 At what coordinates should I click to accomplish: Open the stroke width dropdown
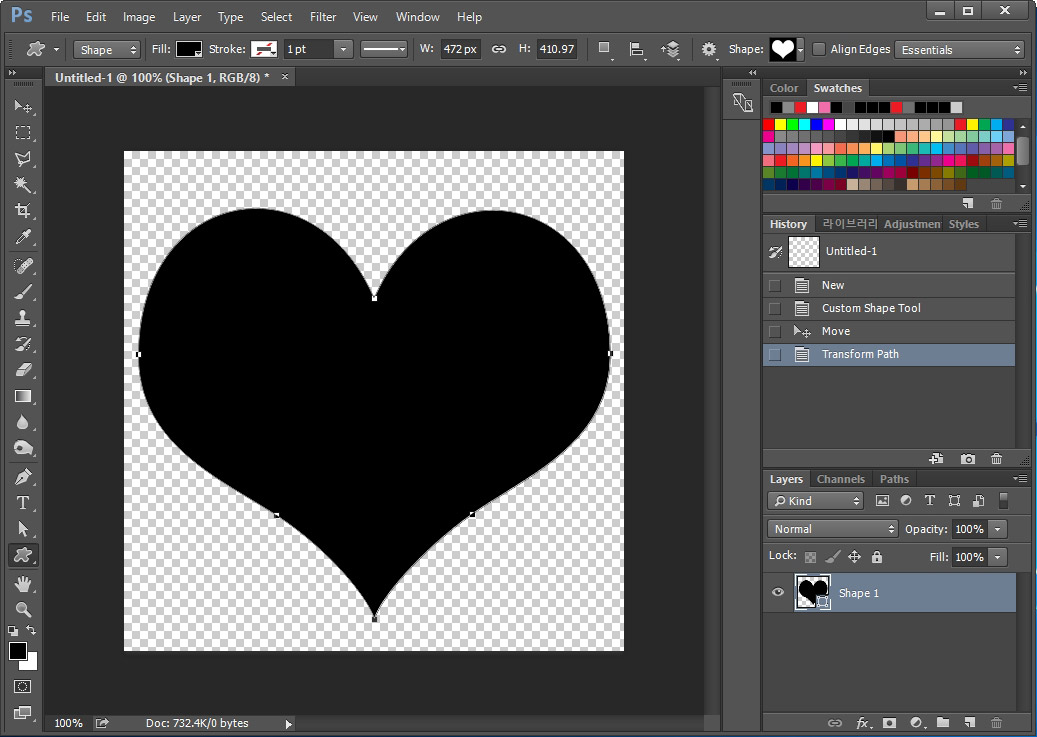(343, 49)
